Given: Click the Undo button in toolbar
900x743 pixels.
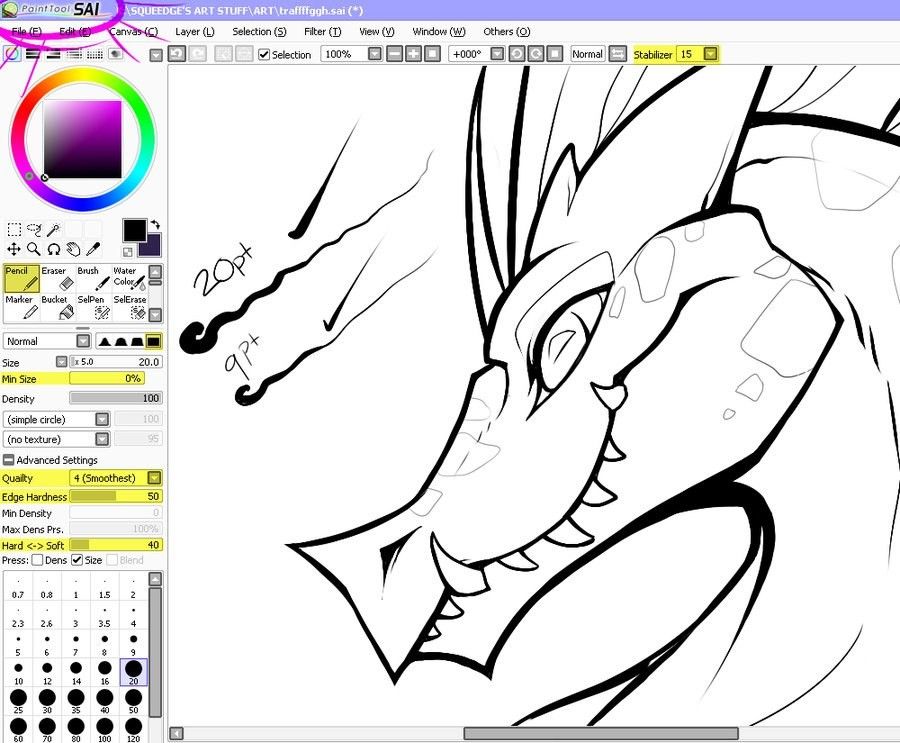Looking at the screenshot, I should 176,54.
